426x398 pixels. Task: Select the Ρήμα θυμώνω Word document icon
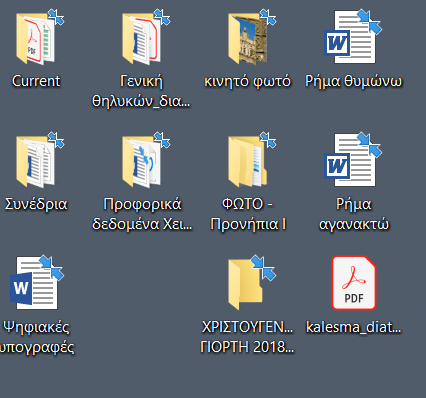[x=354, y=37]
